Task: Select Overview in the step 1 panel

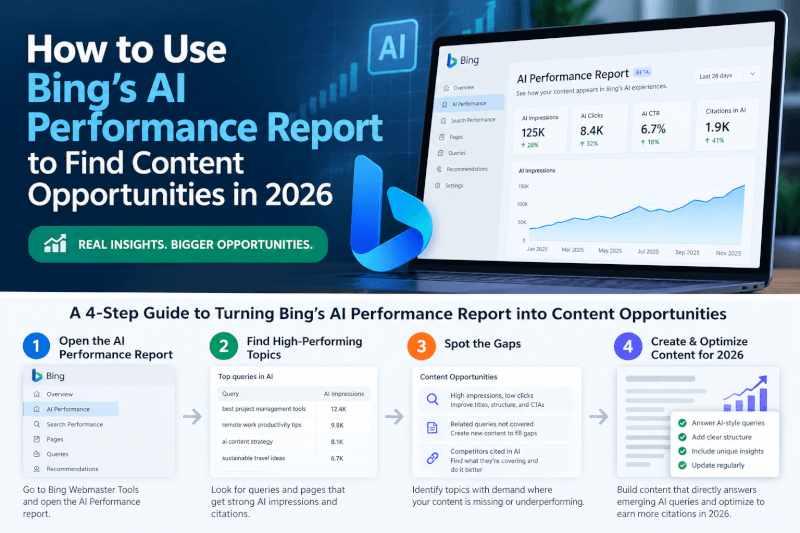Action: coord(60,394)
